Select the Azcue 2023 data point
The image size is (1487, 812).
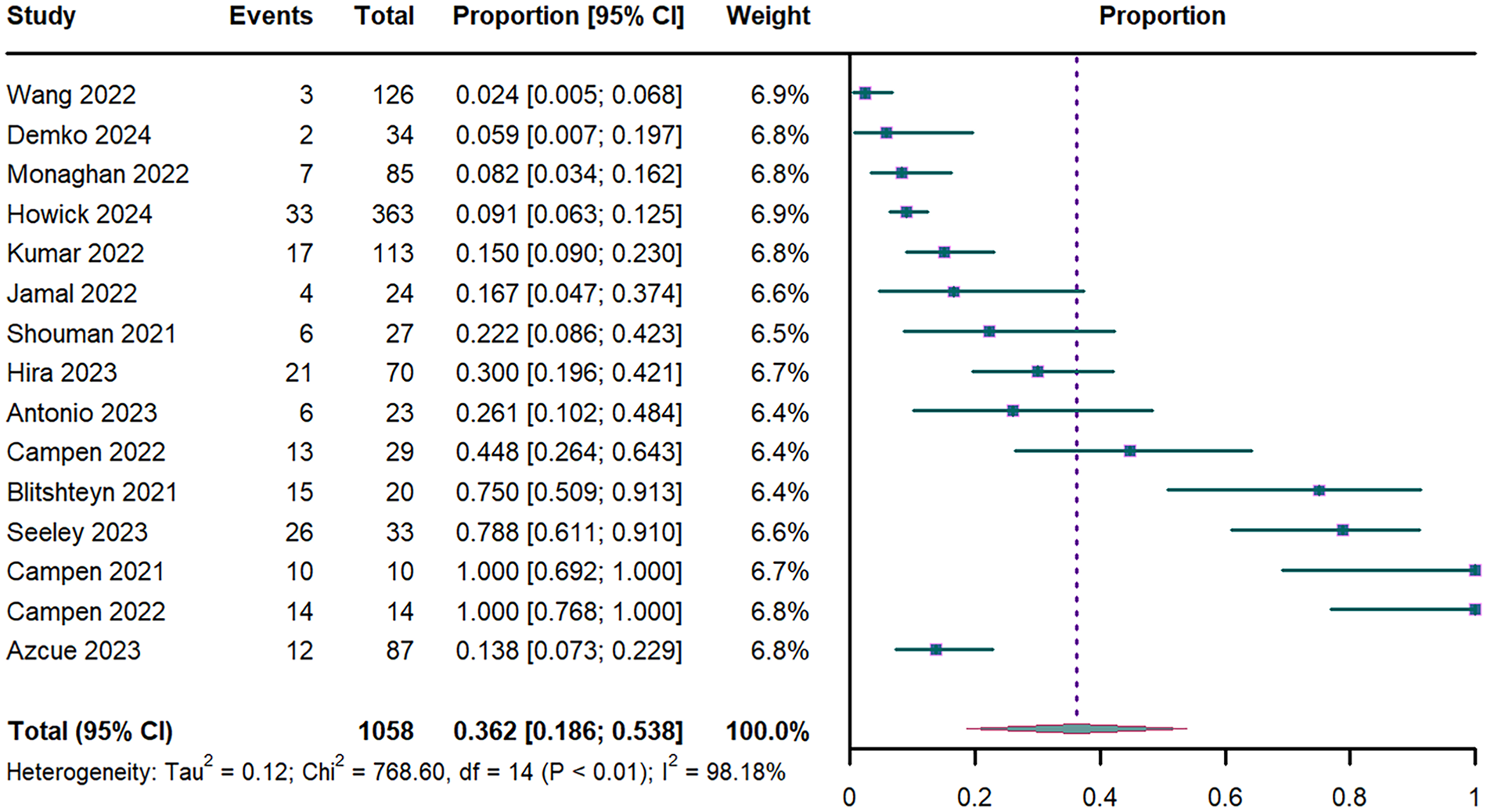pyautogui.click(x=936, y=649)
